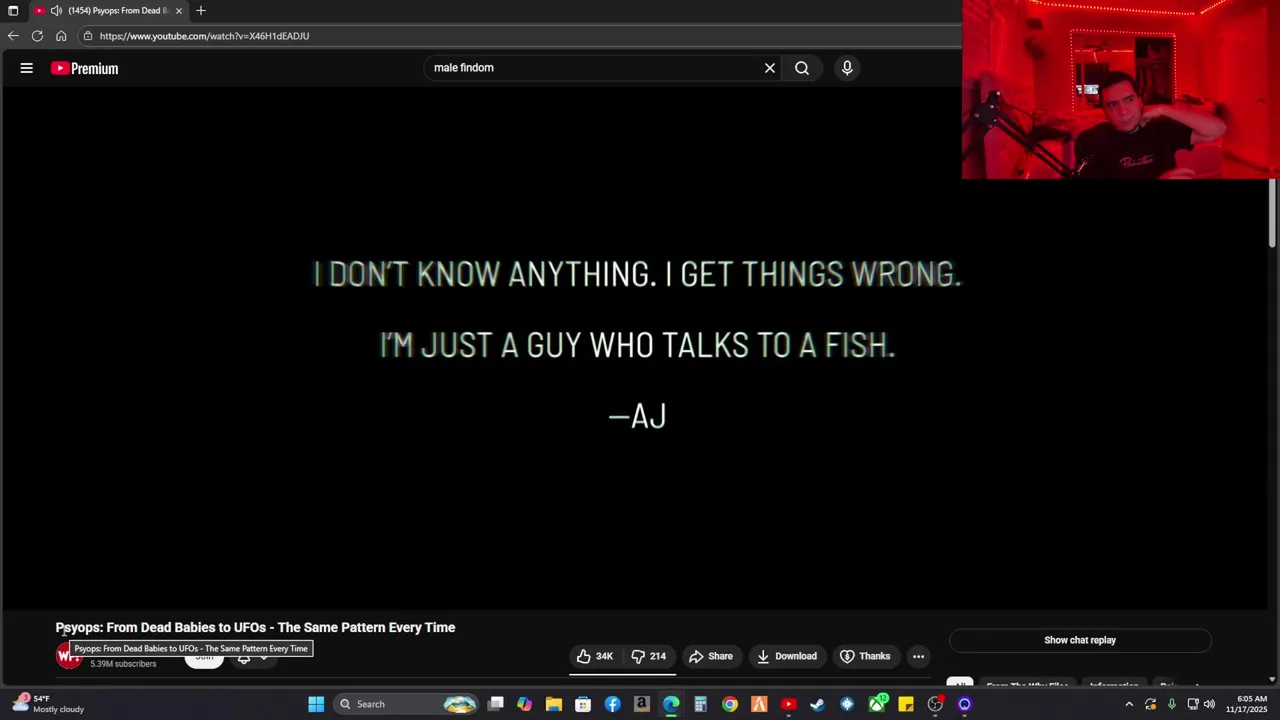Open Microsoft Store from taskbar

[583, 704]
